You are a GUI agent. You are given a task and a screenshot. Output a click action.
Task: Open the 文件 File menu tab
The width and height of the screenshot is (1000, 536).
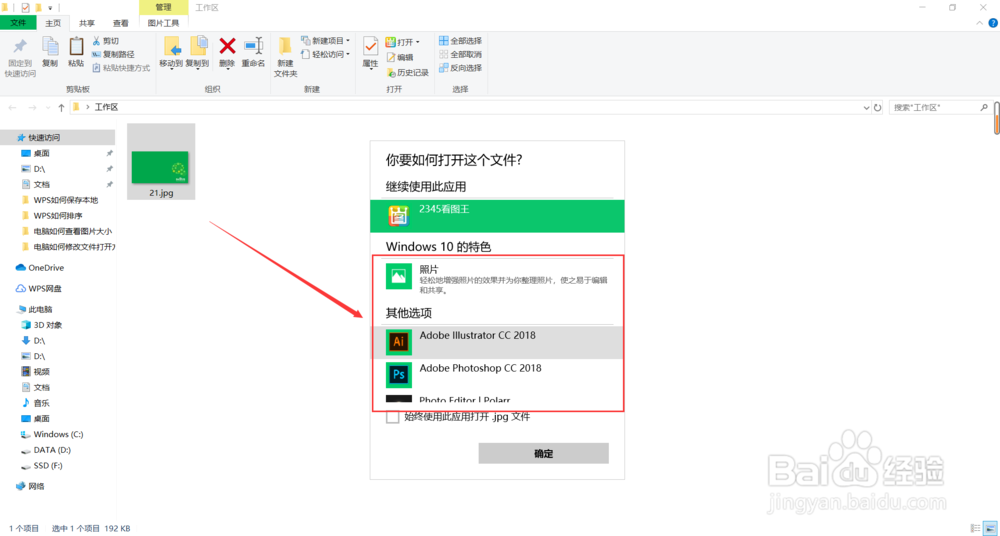[18, 23]
